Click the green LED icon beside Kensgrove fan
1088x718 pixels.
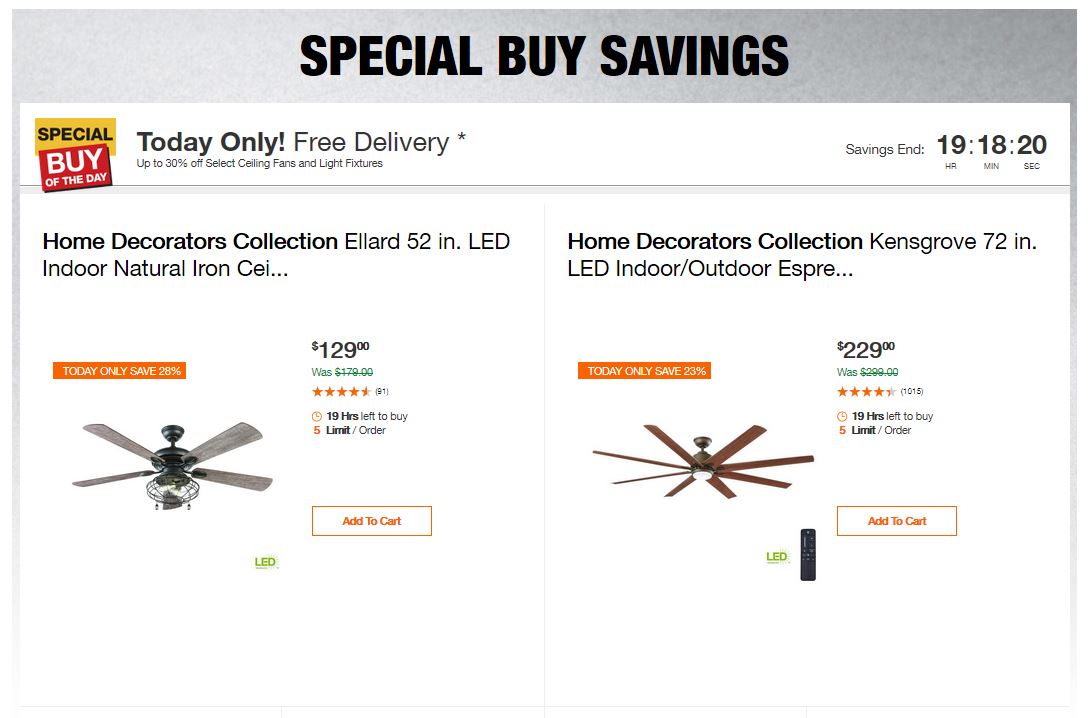coord(777,557)
